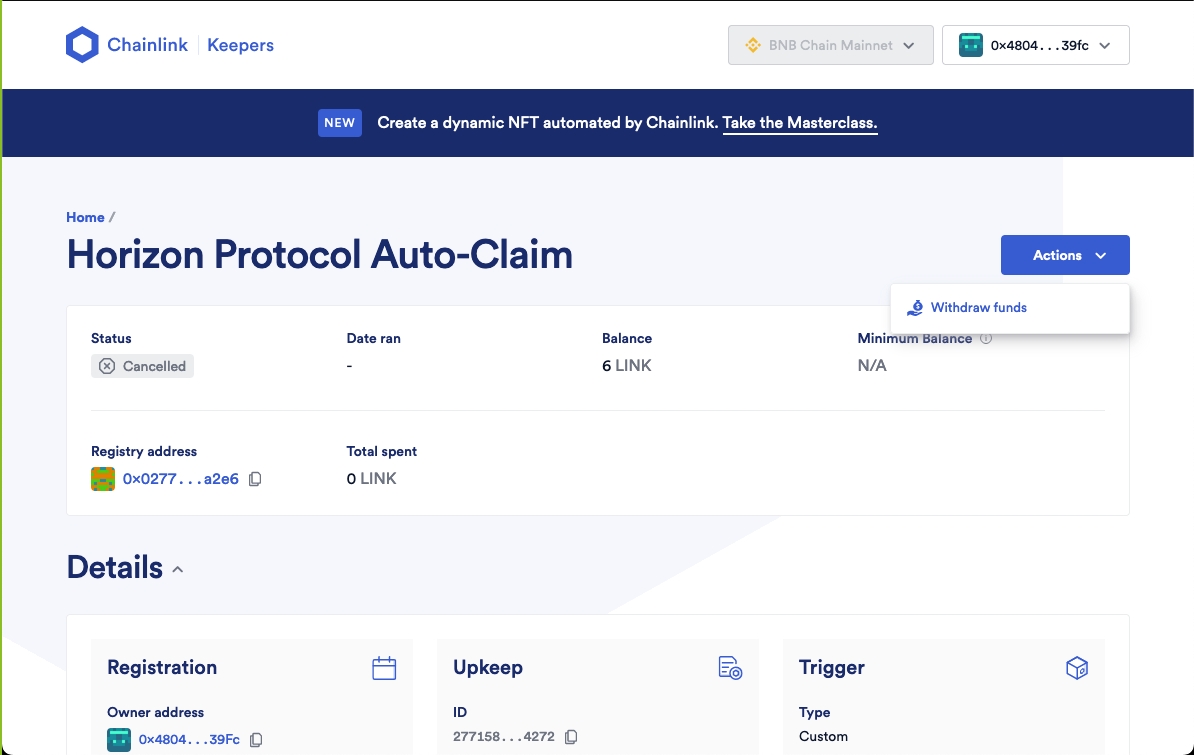The width and height of the screenshot is (1194, 755).
Task: Click the Chainlink hexagon logo
Action: [x=82, y=45]
